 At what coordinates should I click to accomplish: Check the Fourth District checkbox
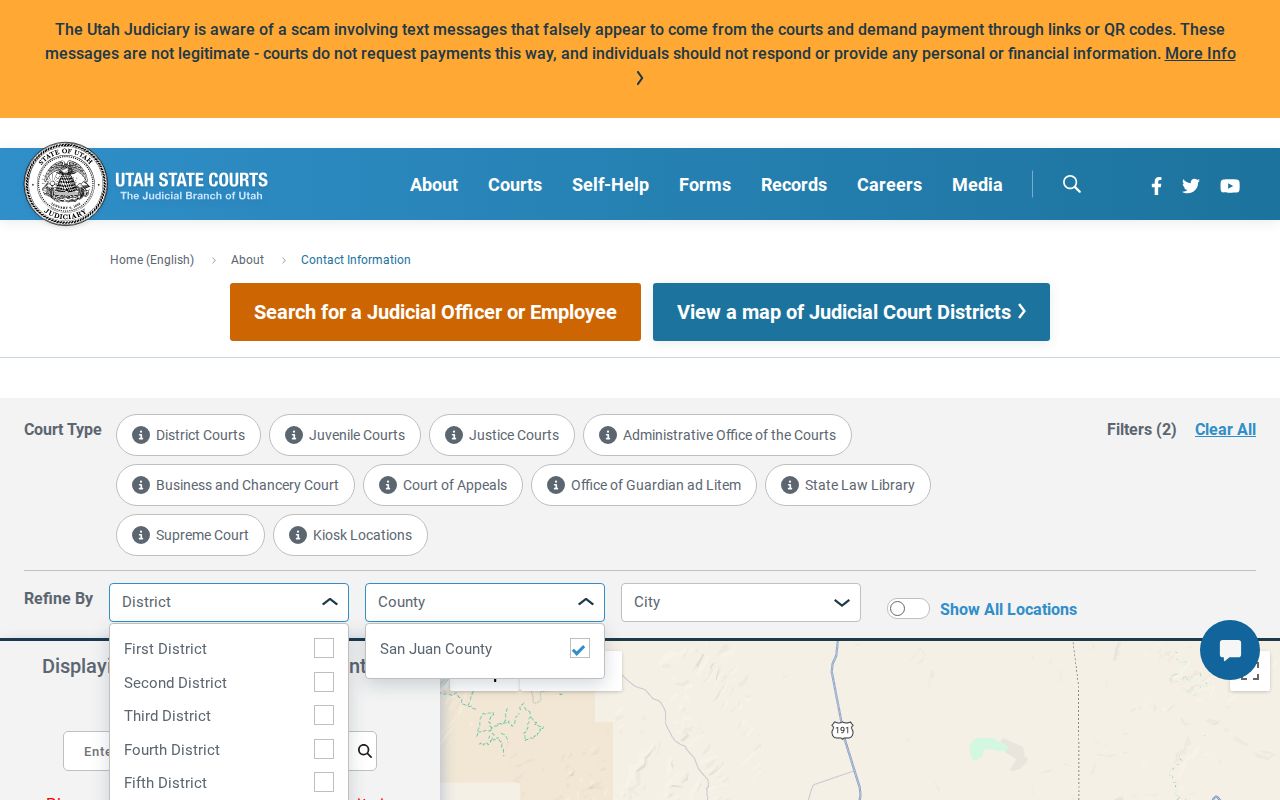click(x=324, y=749)
